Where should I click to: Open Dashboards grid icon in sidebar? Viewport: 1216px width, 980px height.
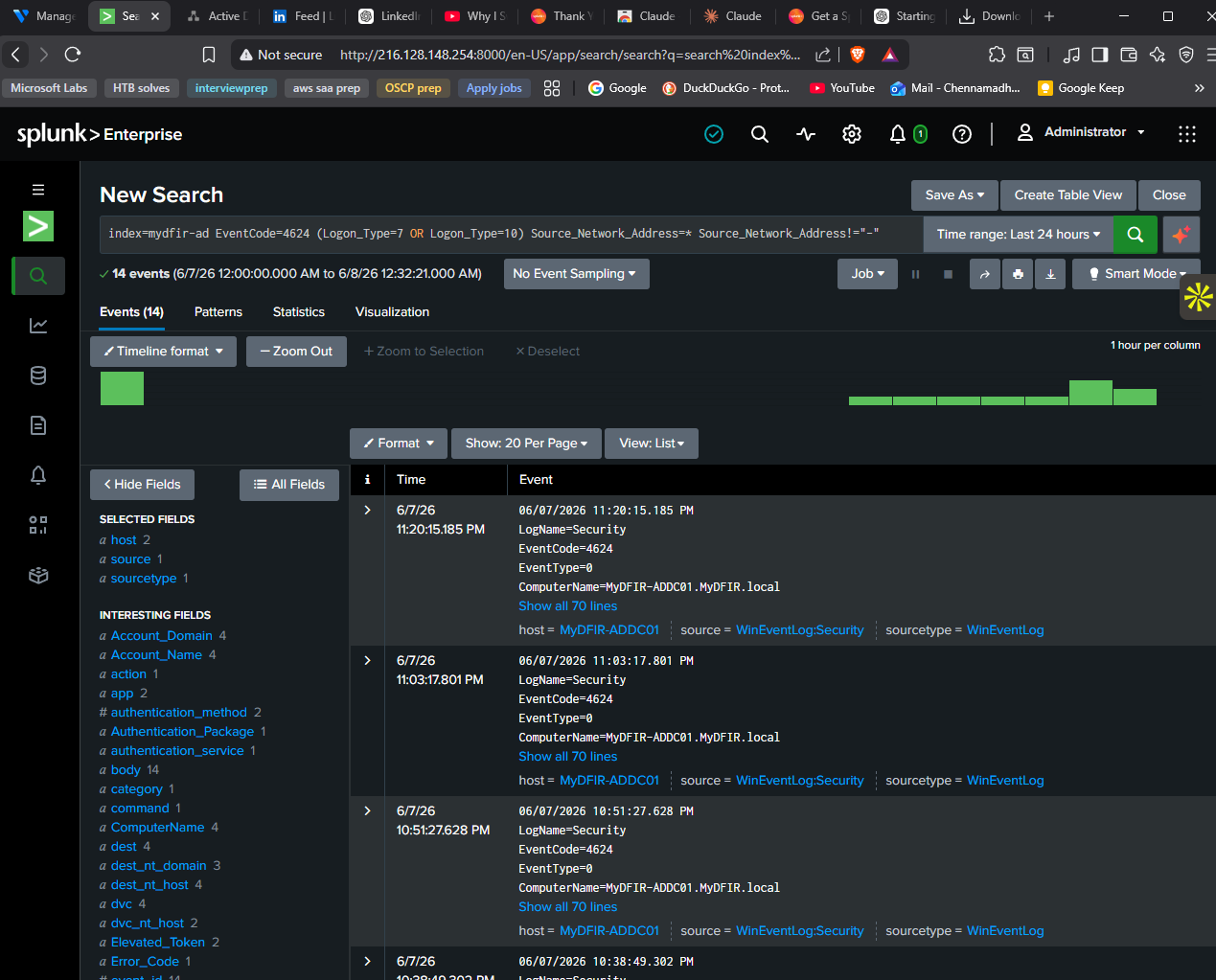(38, 525)
